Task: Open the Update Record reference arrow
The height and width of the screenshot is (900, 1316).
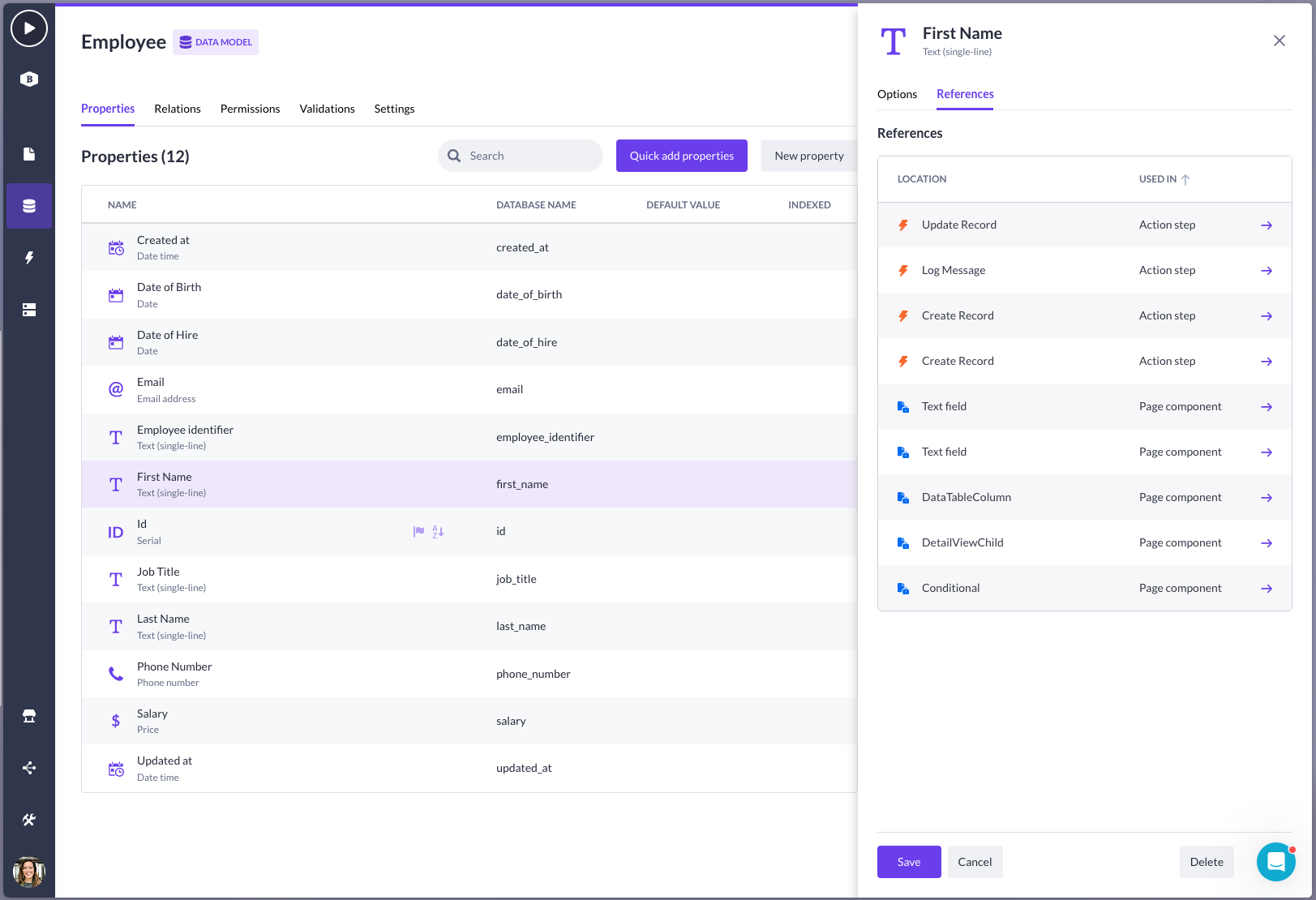Action: [x=1266, y=225]
